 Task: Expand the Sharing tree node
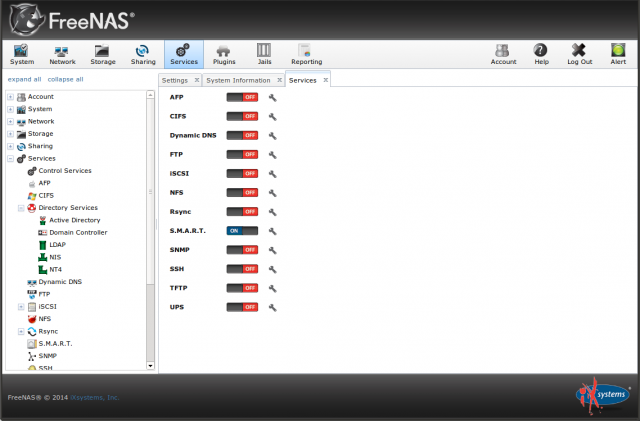(x=11, y=146)
